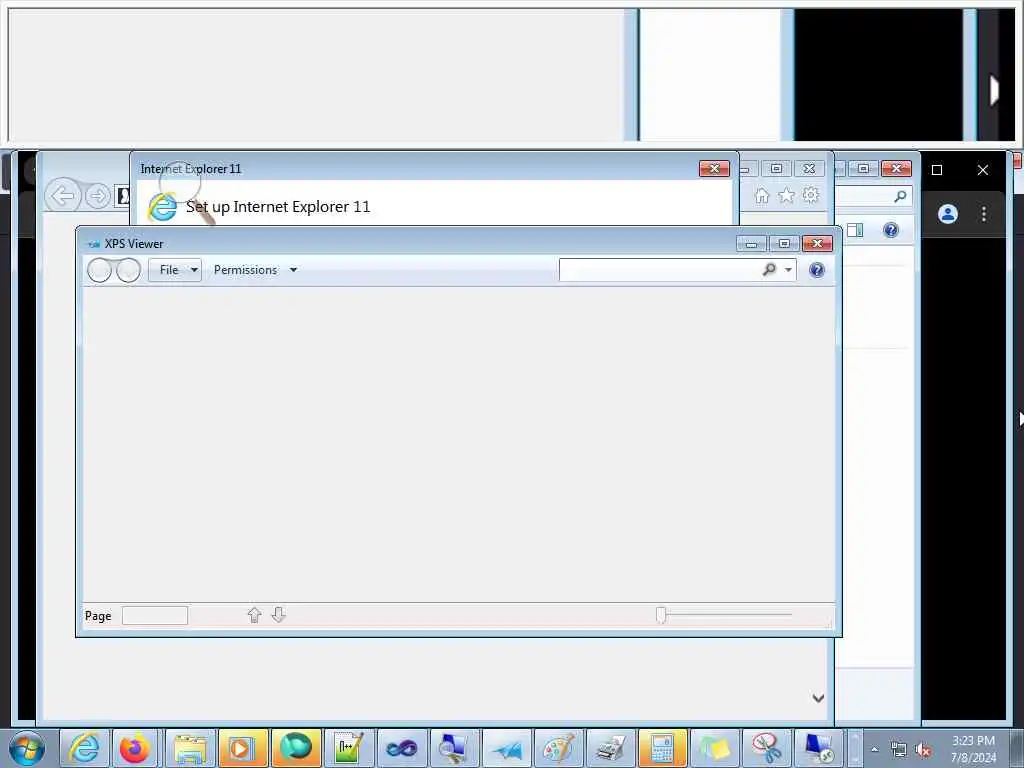Open the Permissions menu in XPS Viewer
This screenshot has height=768, width=1024.
(255, 270)
